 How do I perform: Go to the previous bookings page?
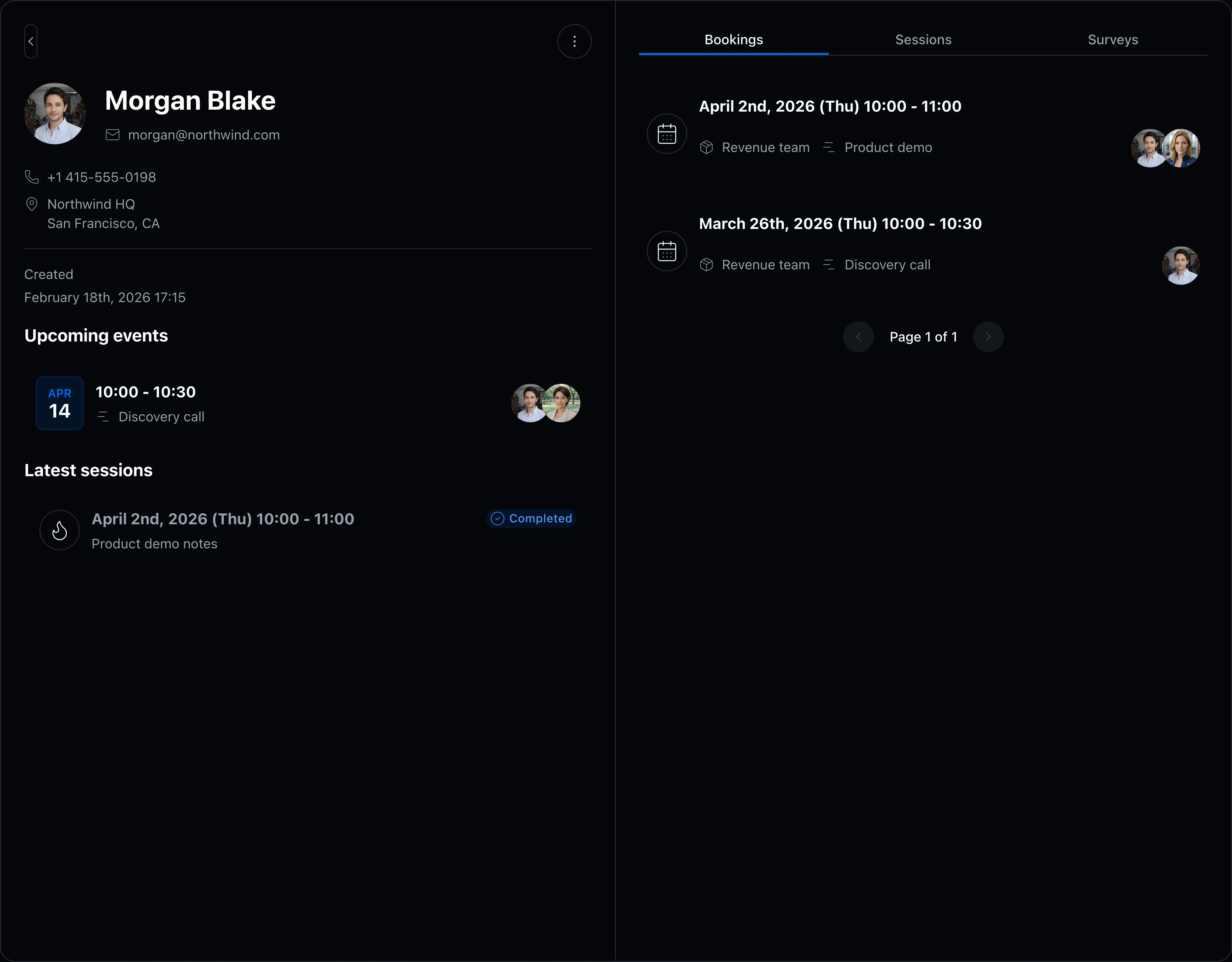pyautogui.click(x=859, y=337)
